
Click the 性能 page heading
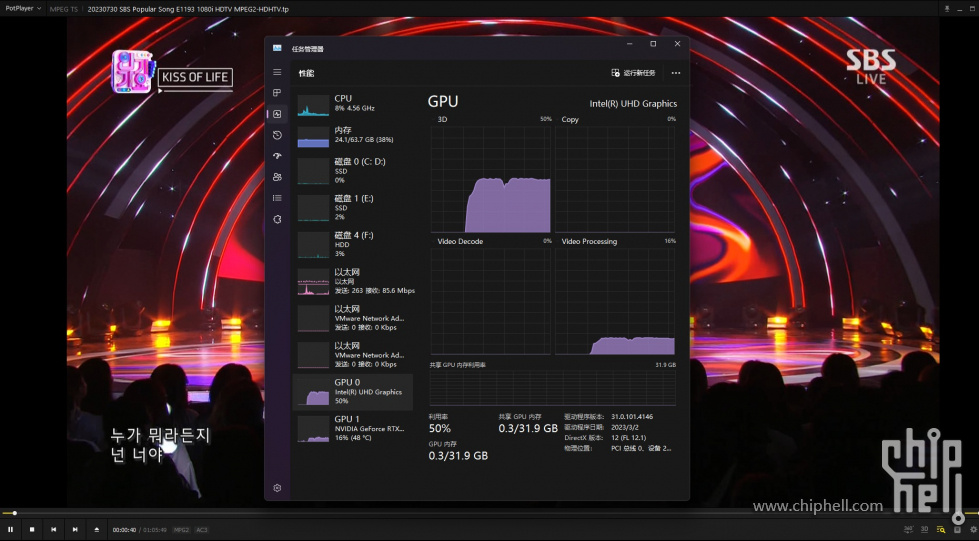click(x=306, y=73)
